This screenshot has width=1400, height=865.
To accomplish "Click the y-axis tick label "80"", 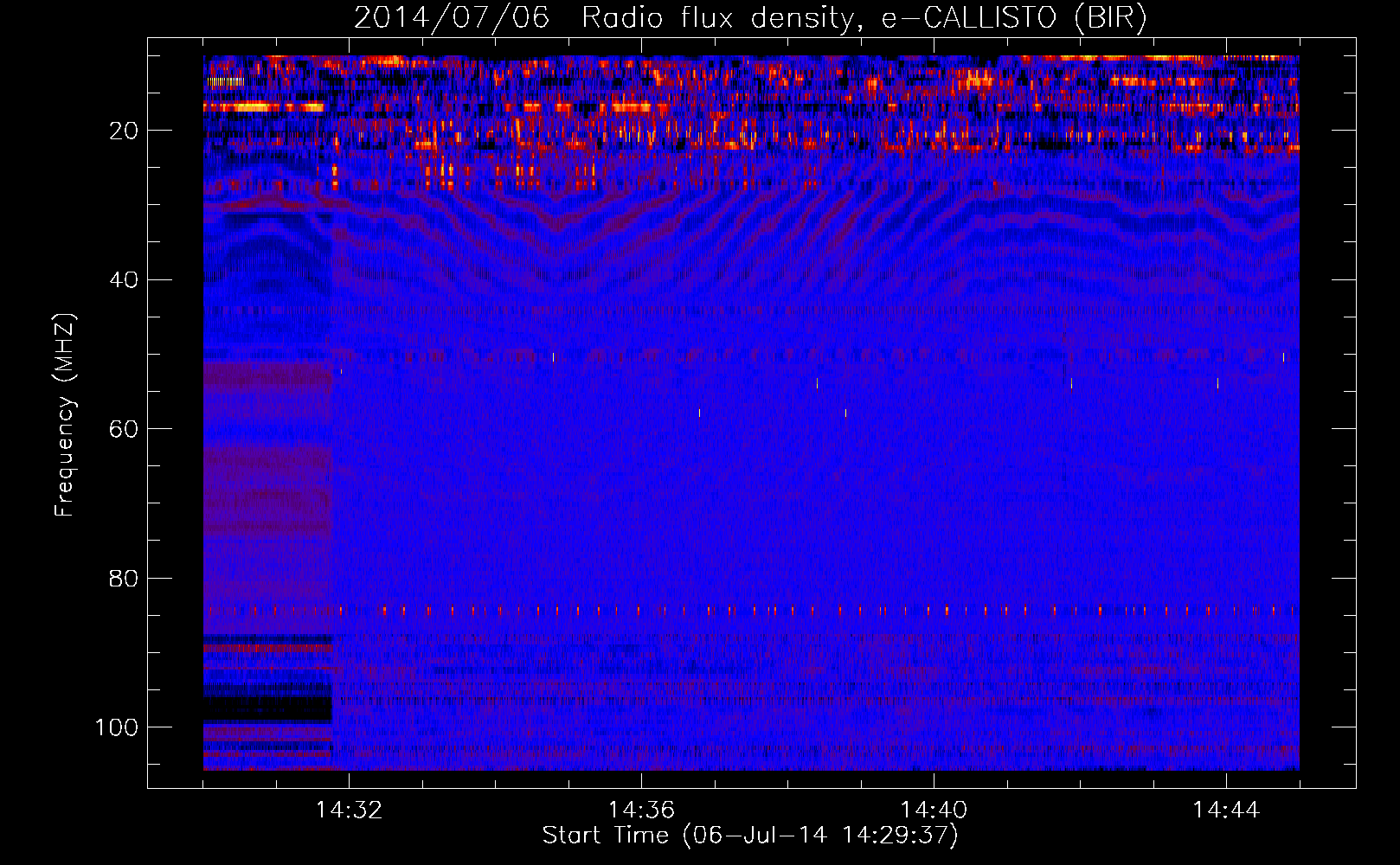I will point(124,578).
